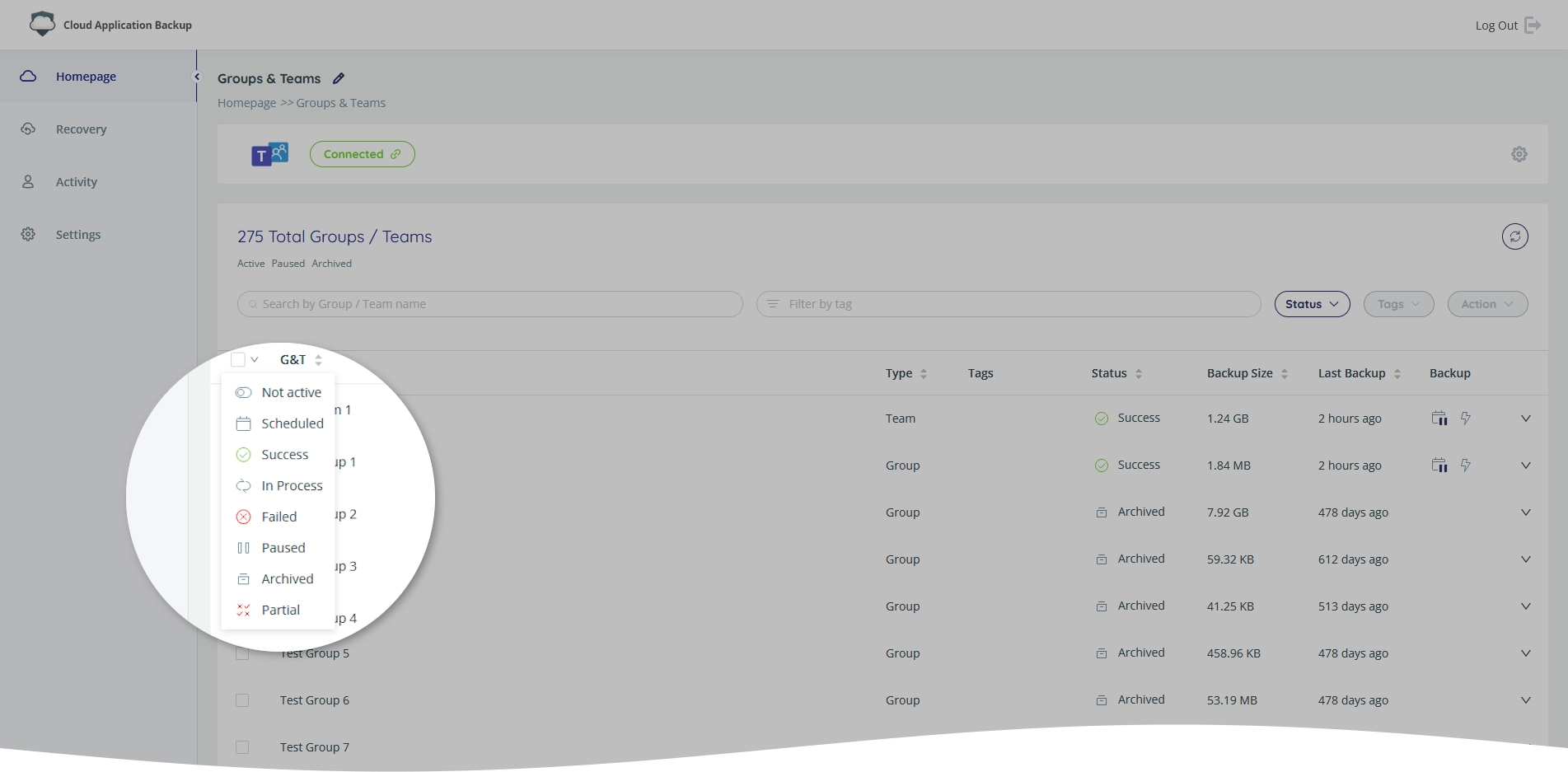The image size is (1568, 772).
Task: Open the select-all dropdown chevron near G&T
Action: coord(255,359)
